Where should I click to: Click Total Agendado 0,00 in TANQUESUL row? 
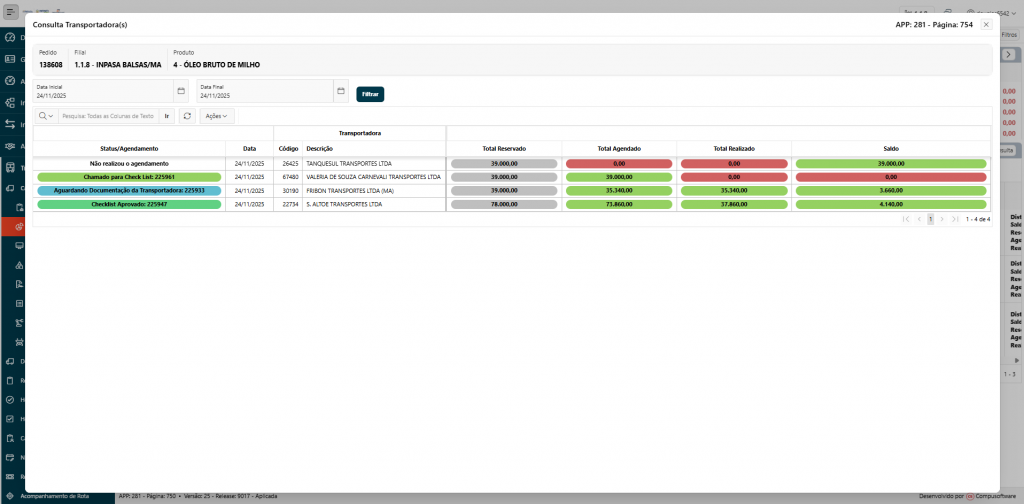(619, 163)
